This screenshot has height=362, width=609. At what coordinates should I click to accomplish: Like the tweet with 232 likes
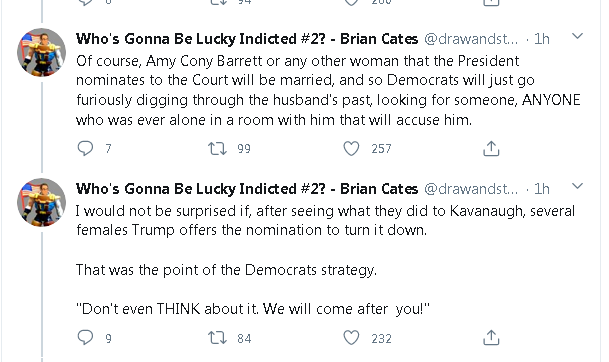click(x=351, y=338)
